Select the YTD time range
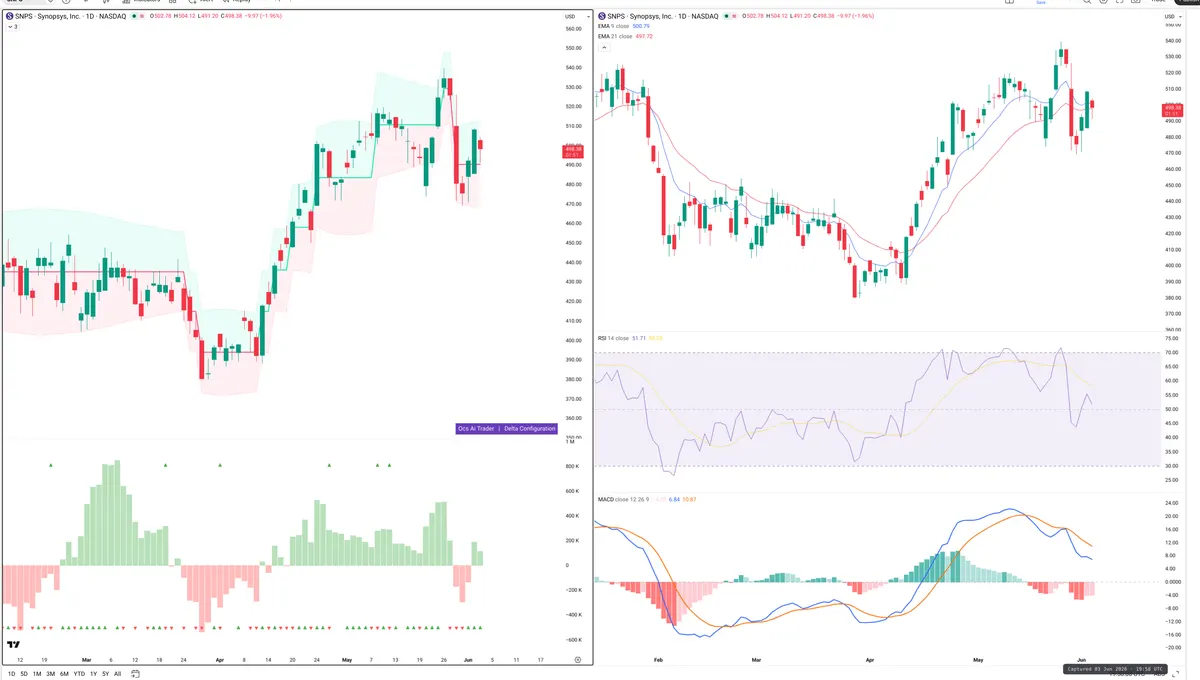 coord(79,674)
